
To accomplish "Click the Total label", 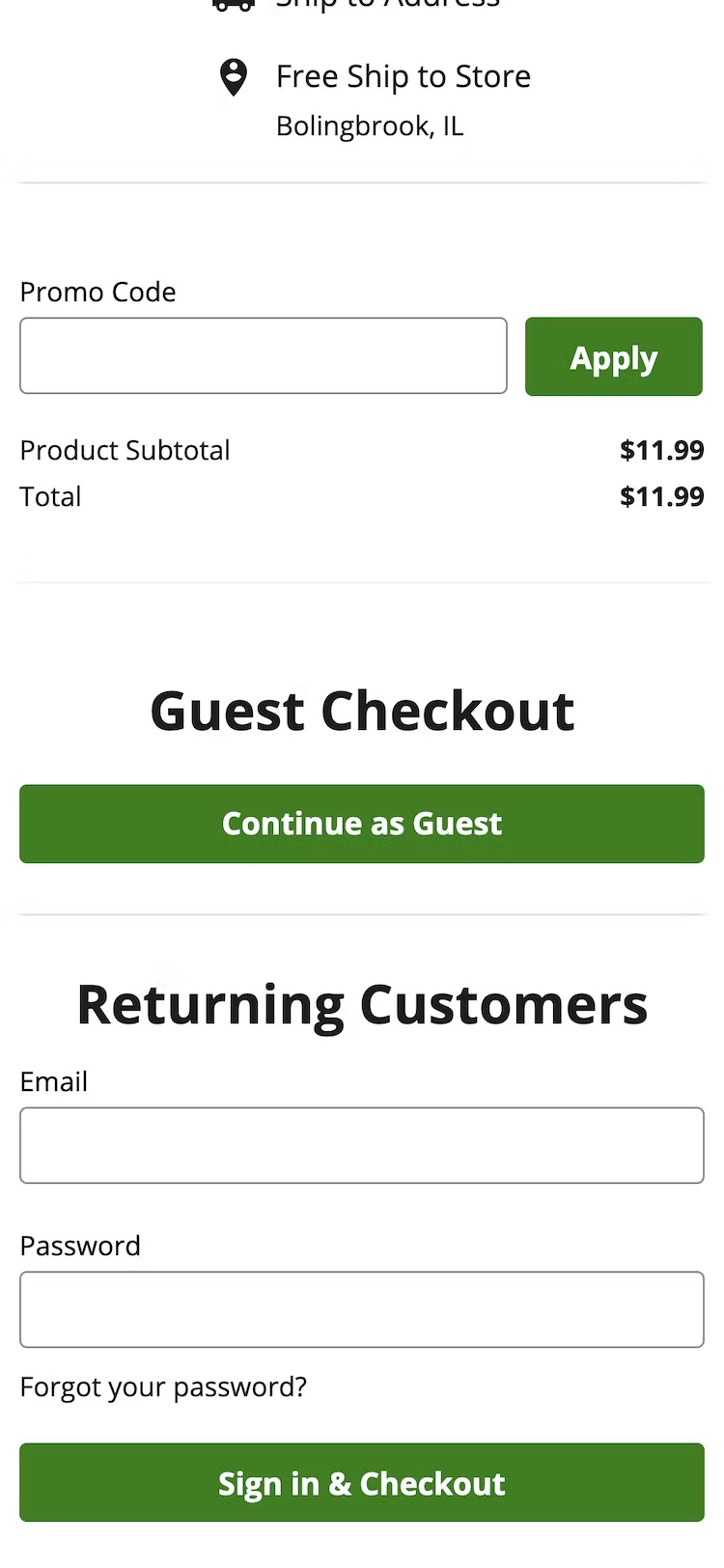I will (x=50, y=496).
